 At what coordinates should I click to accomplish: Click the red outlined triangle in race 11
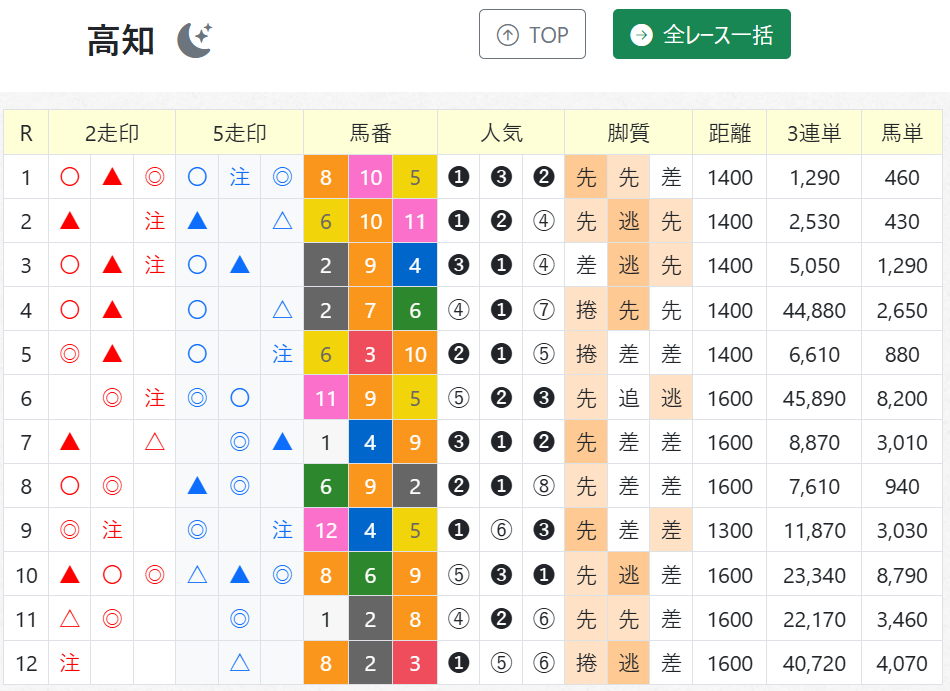click(x=70, y=618)
